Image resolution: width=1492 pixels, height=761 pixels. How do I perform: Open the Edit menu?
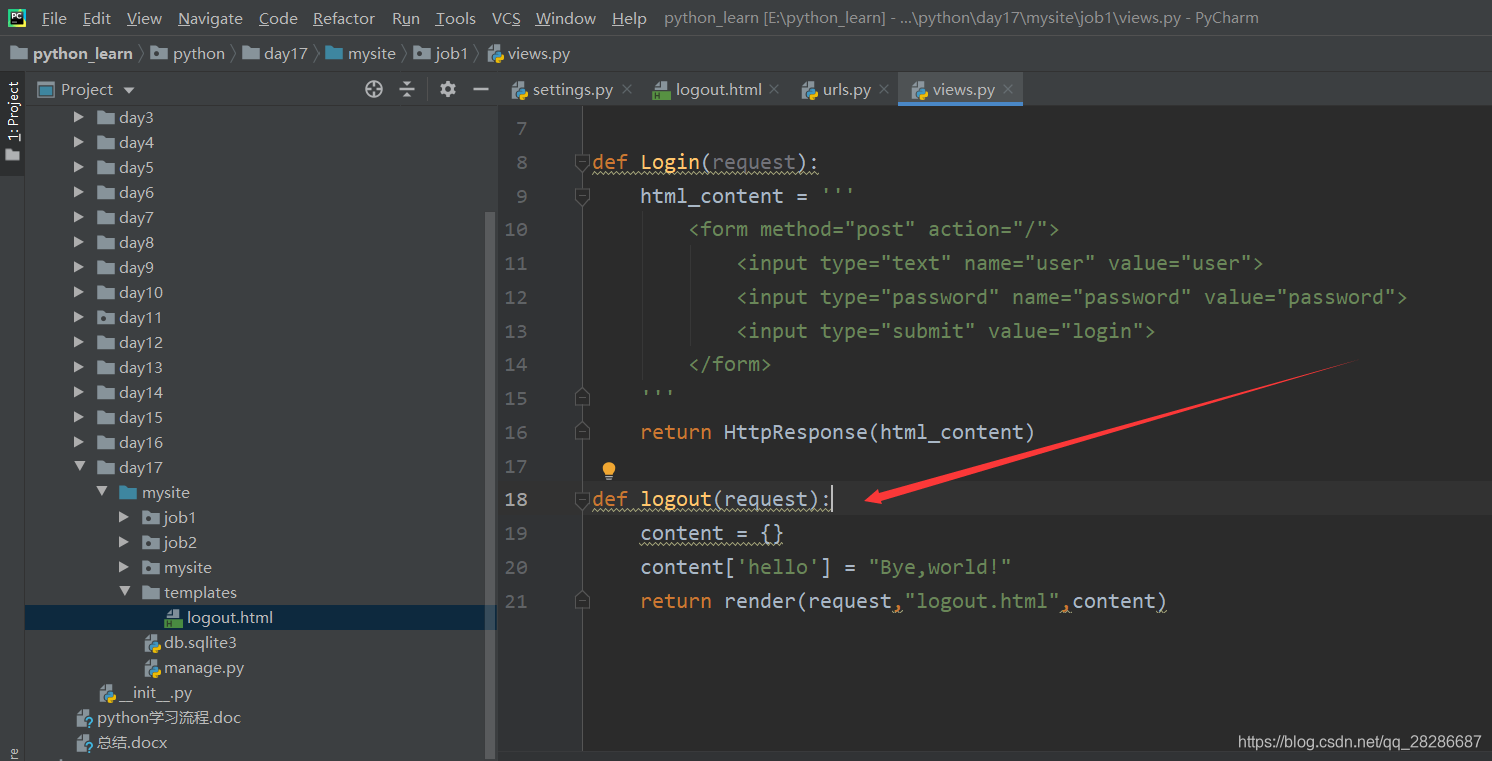(x=97, y=18)
